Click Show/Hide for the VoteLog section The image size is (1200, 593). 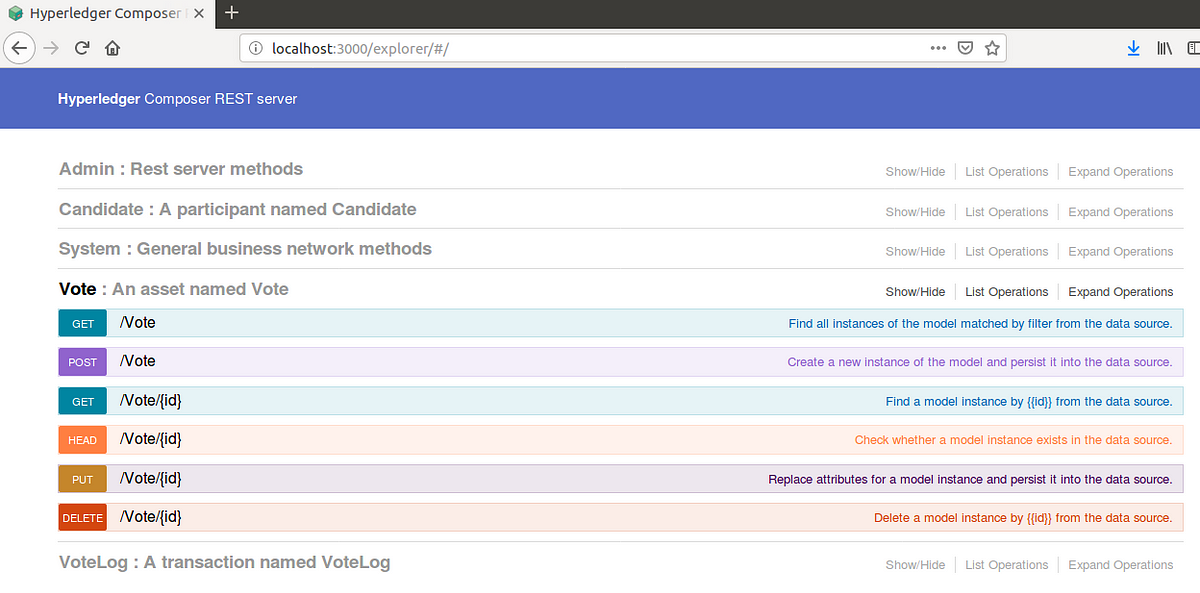(x=915, y=565)
